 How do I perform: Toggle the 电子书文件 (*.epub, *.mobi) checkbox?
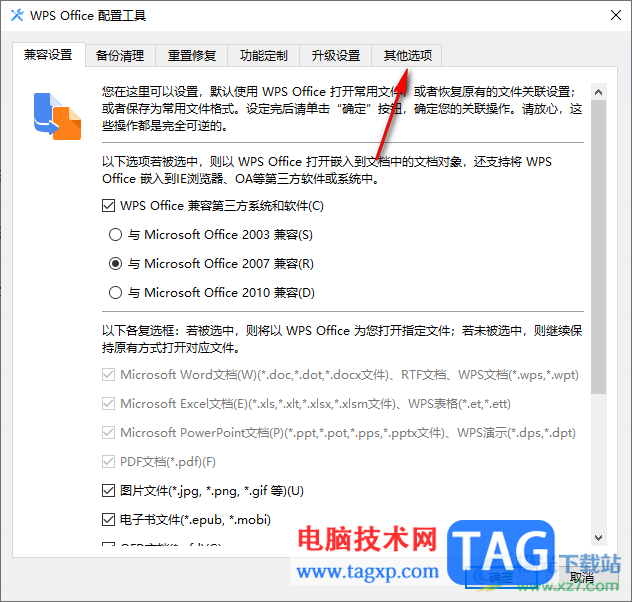coord(108,520)
